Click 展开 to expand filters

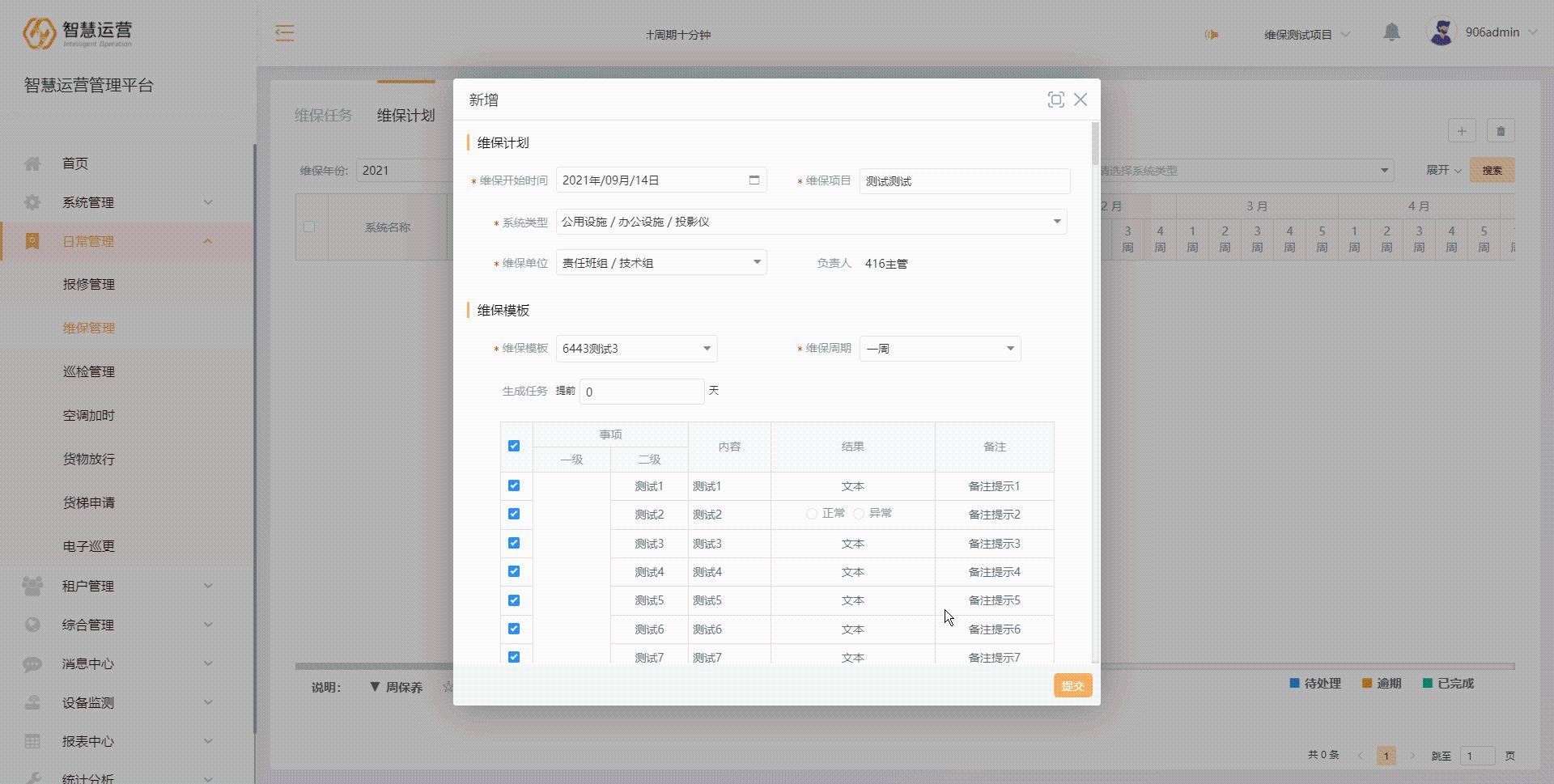[1443, 170]
